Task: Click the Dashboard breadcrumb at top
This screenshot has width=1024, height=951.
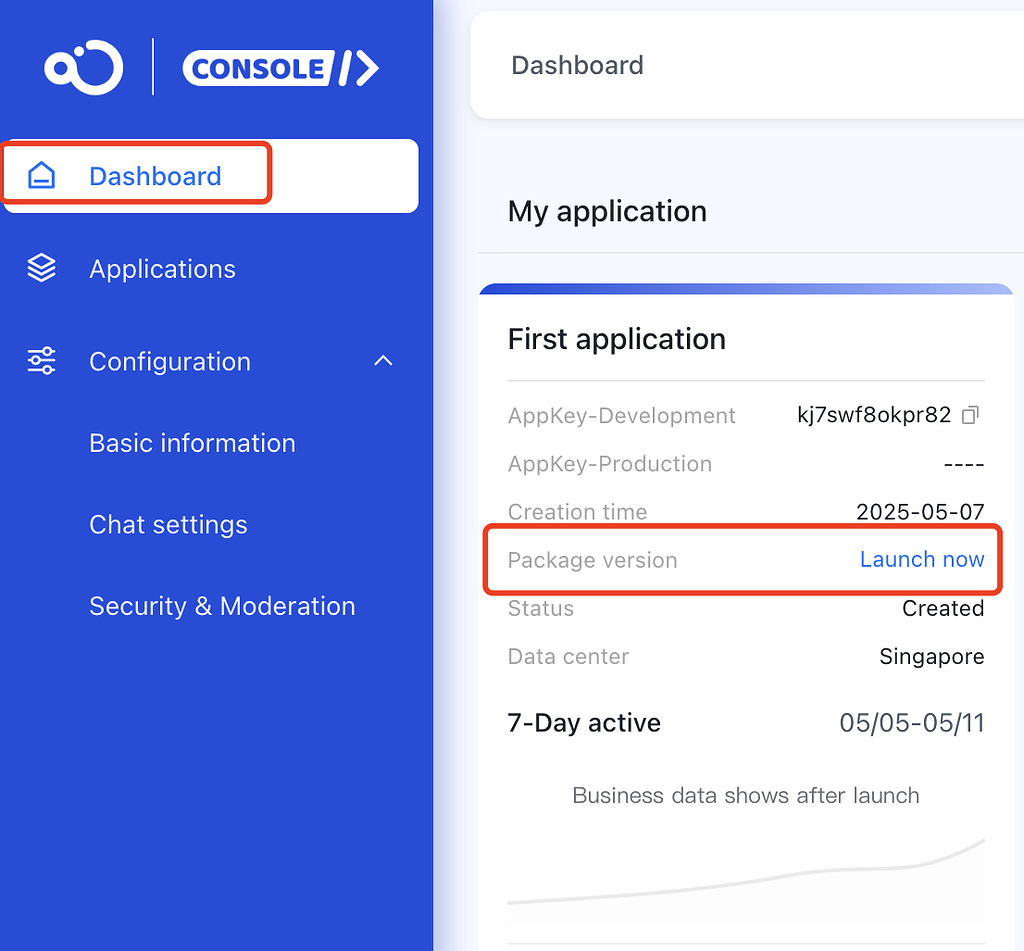Action: (577, 65)
